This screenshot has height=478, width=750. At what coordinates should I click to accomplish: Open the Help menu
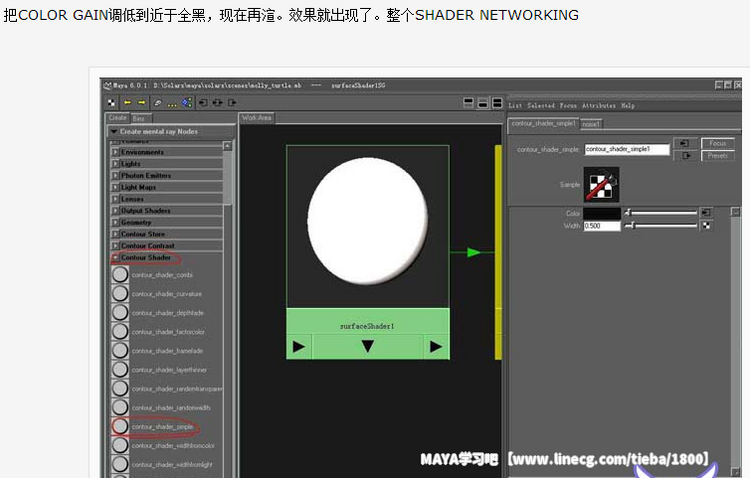tap(628, 106)
